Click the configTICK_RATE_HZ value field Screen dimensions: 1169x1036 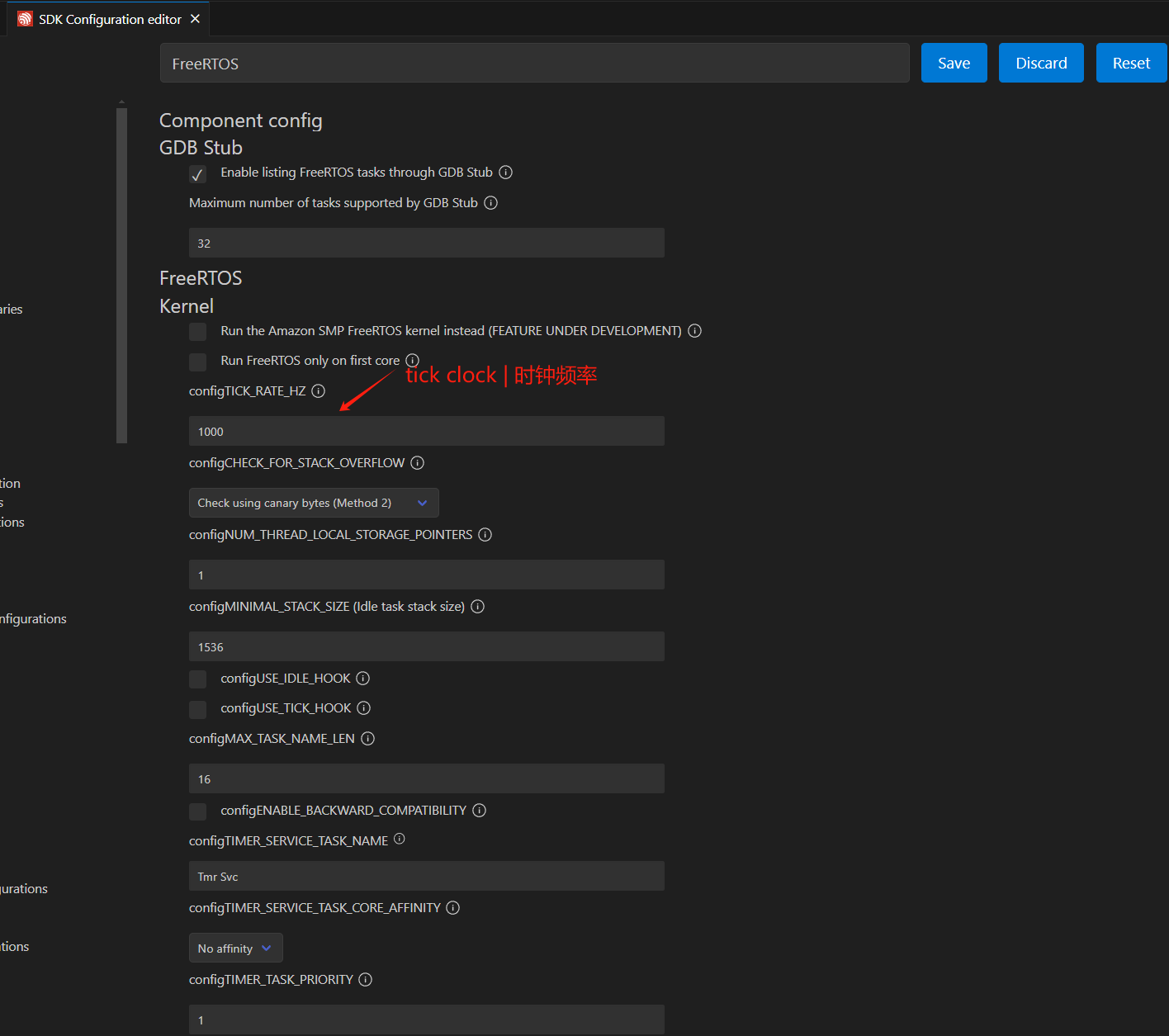[426, 432]
